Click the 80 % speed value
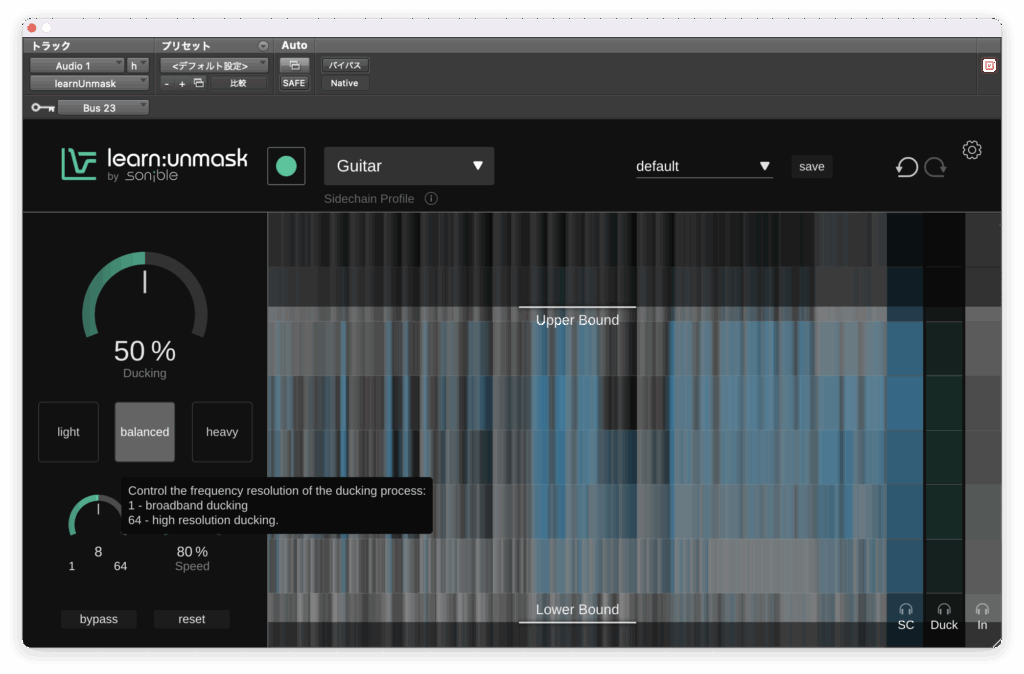Viewport: 1024px width, 674px height. coord(192,552)
